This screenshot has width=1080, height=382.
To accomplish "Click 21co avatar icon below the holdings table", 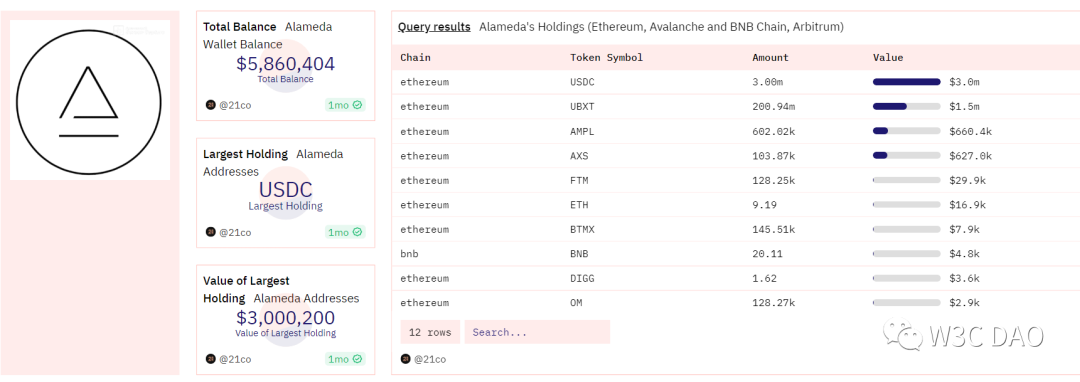I will (406, 359).
